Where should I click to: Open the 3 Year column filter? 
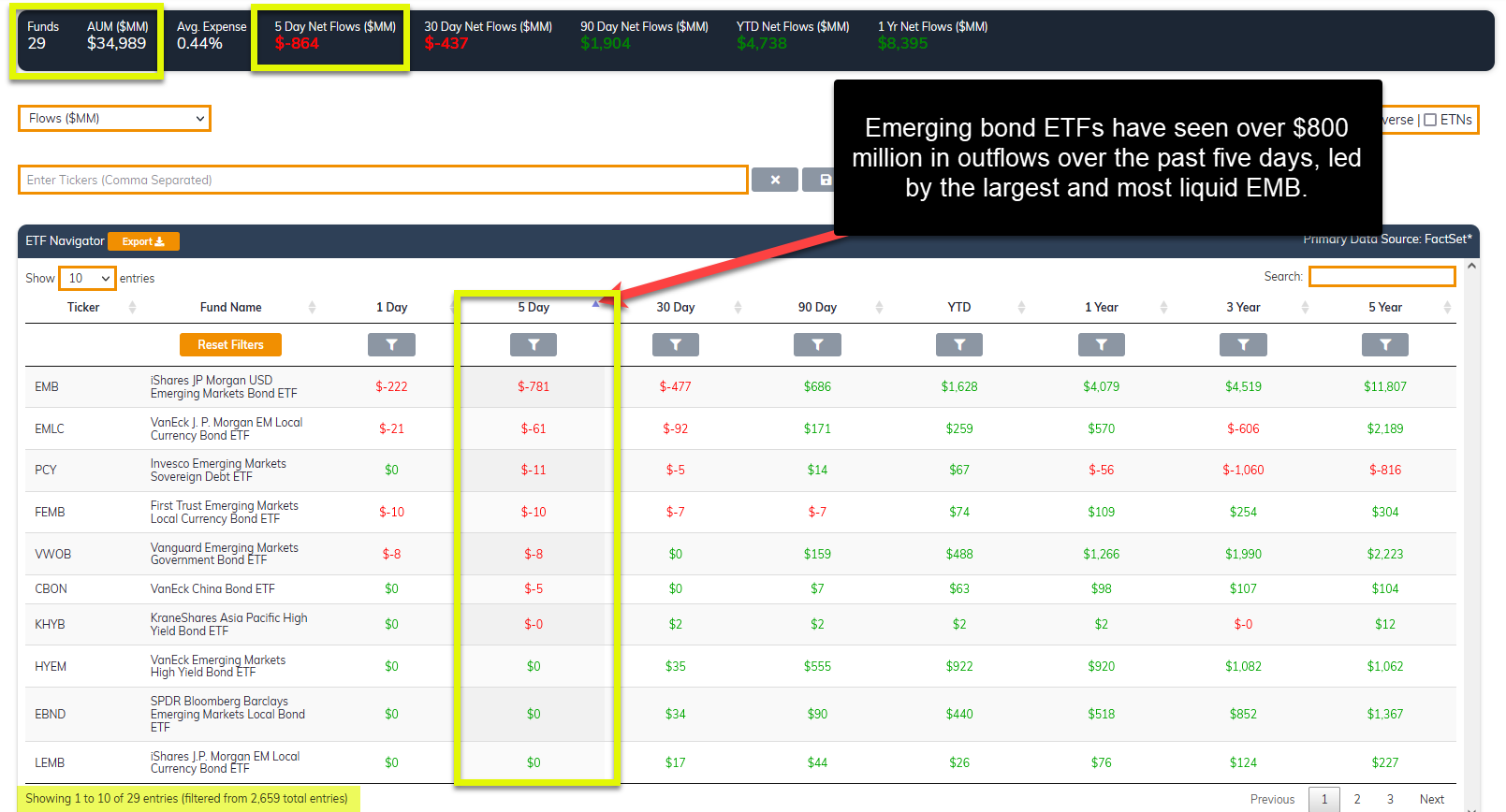coord(1243,345)
